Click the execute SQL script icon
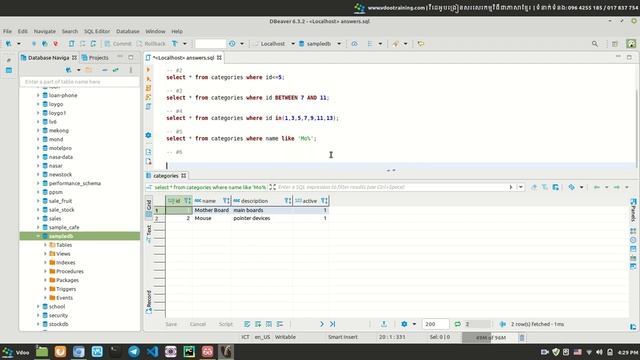640x360 pixels. click(149, 88)
